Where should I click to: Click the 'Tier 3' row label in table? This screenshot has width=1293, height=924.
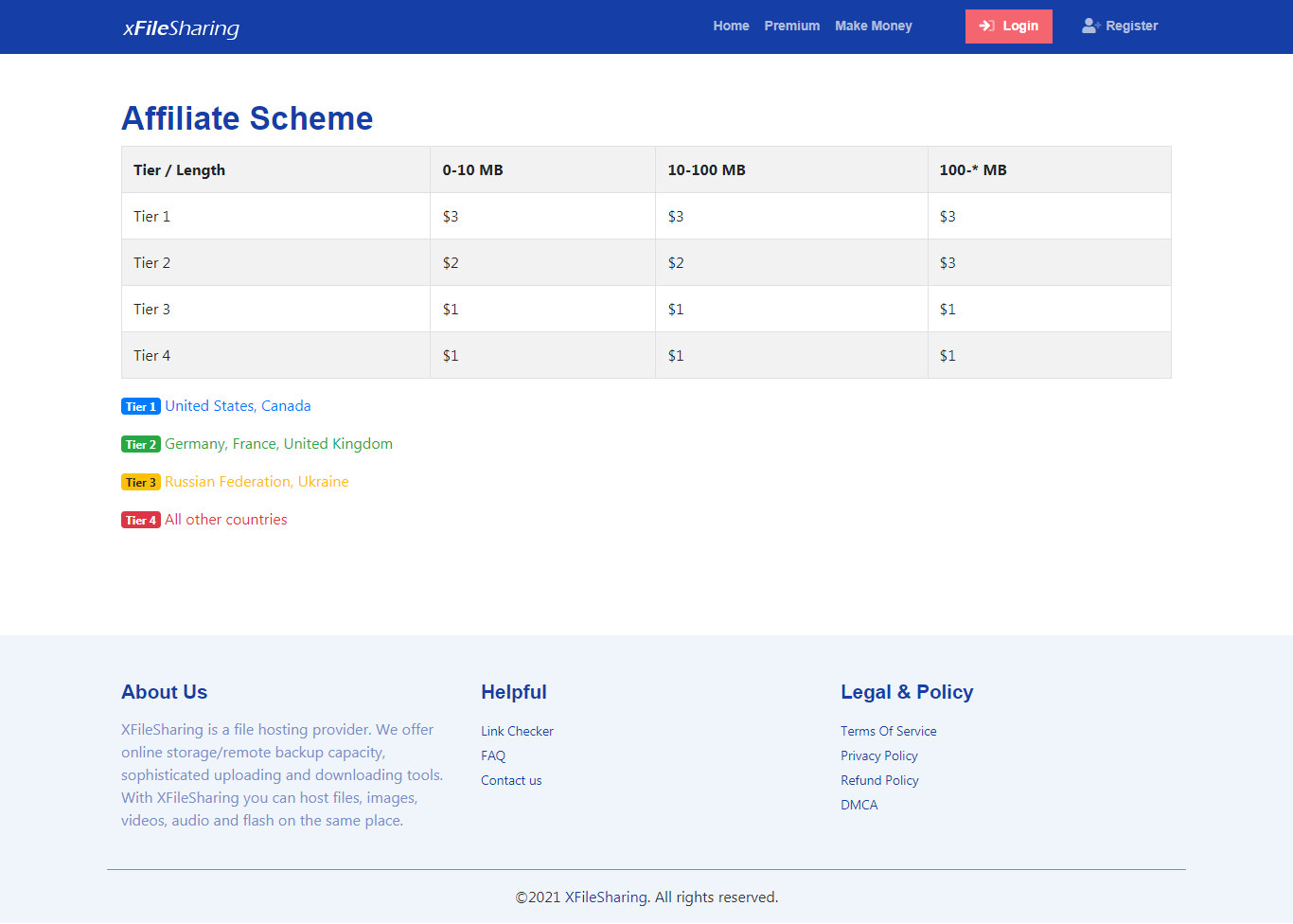pos(151,310)
